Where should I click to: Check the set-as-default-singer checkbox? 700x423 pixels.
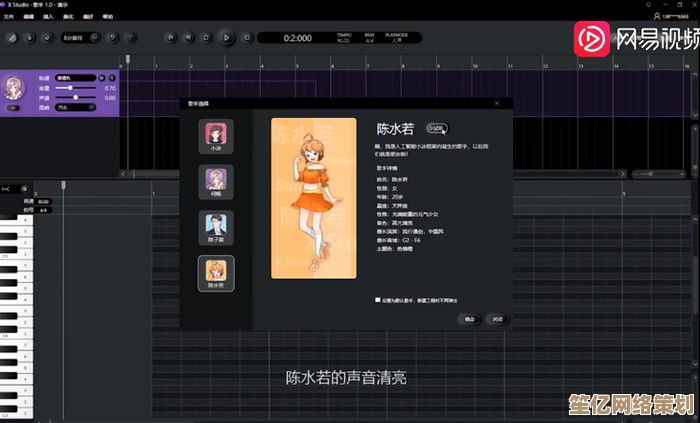pyautogui.click(x=377, y=299)
